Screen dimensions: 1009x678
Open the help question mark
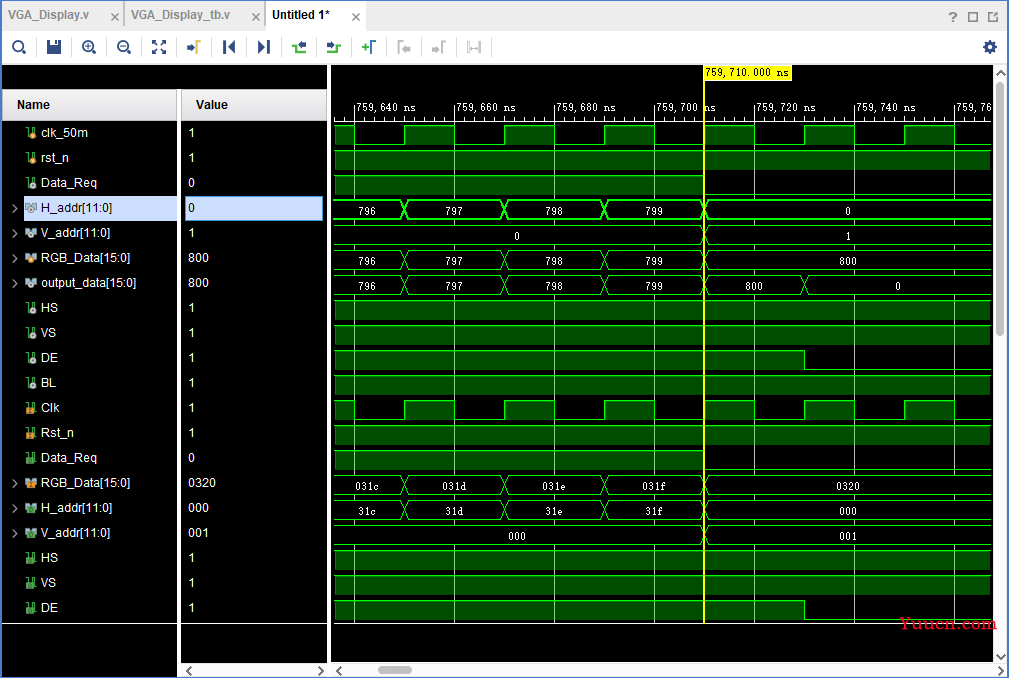pyautogui.click(x=953, y=17)
